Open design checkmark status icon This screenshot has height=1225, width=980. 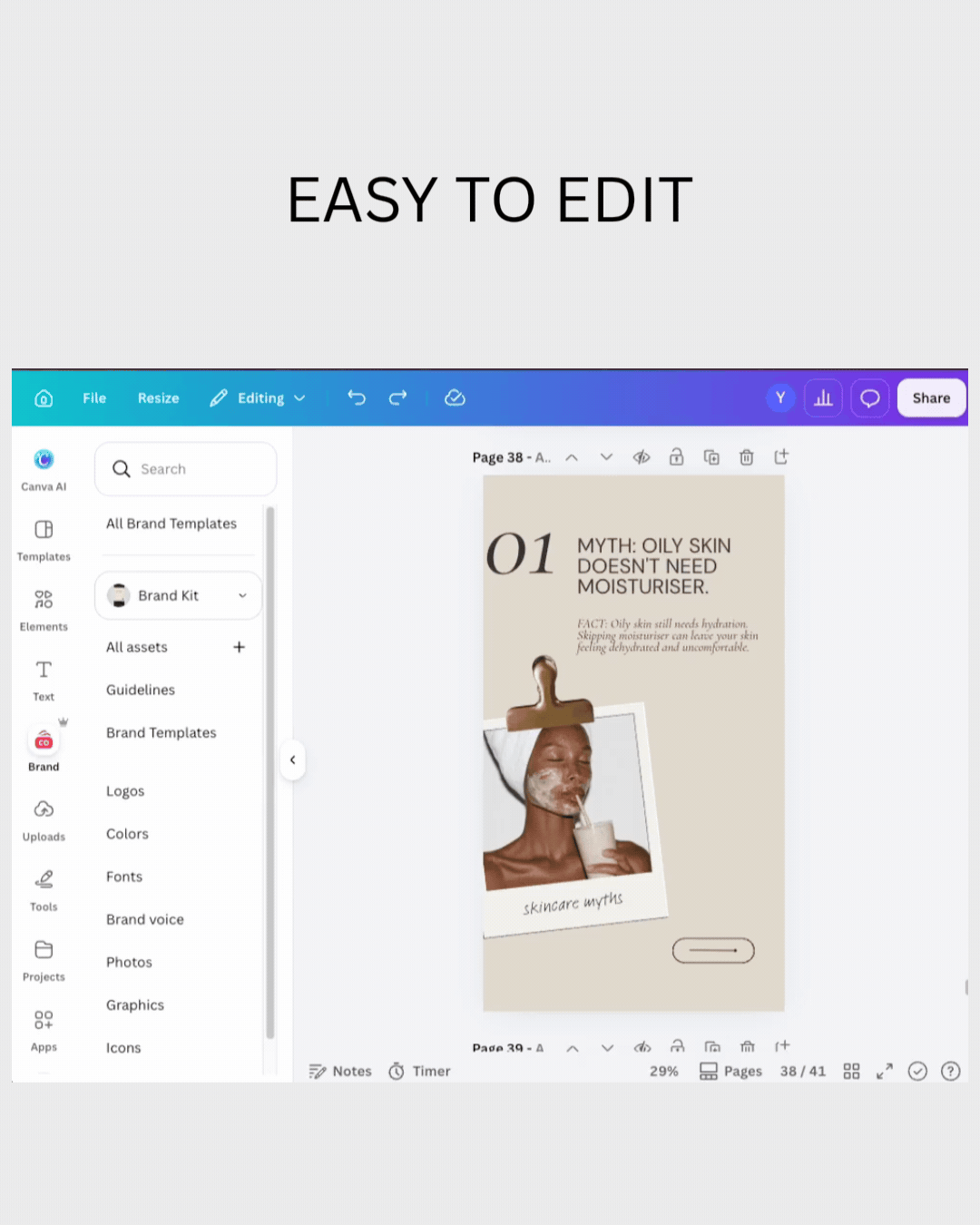[917, 1072]
